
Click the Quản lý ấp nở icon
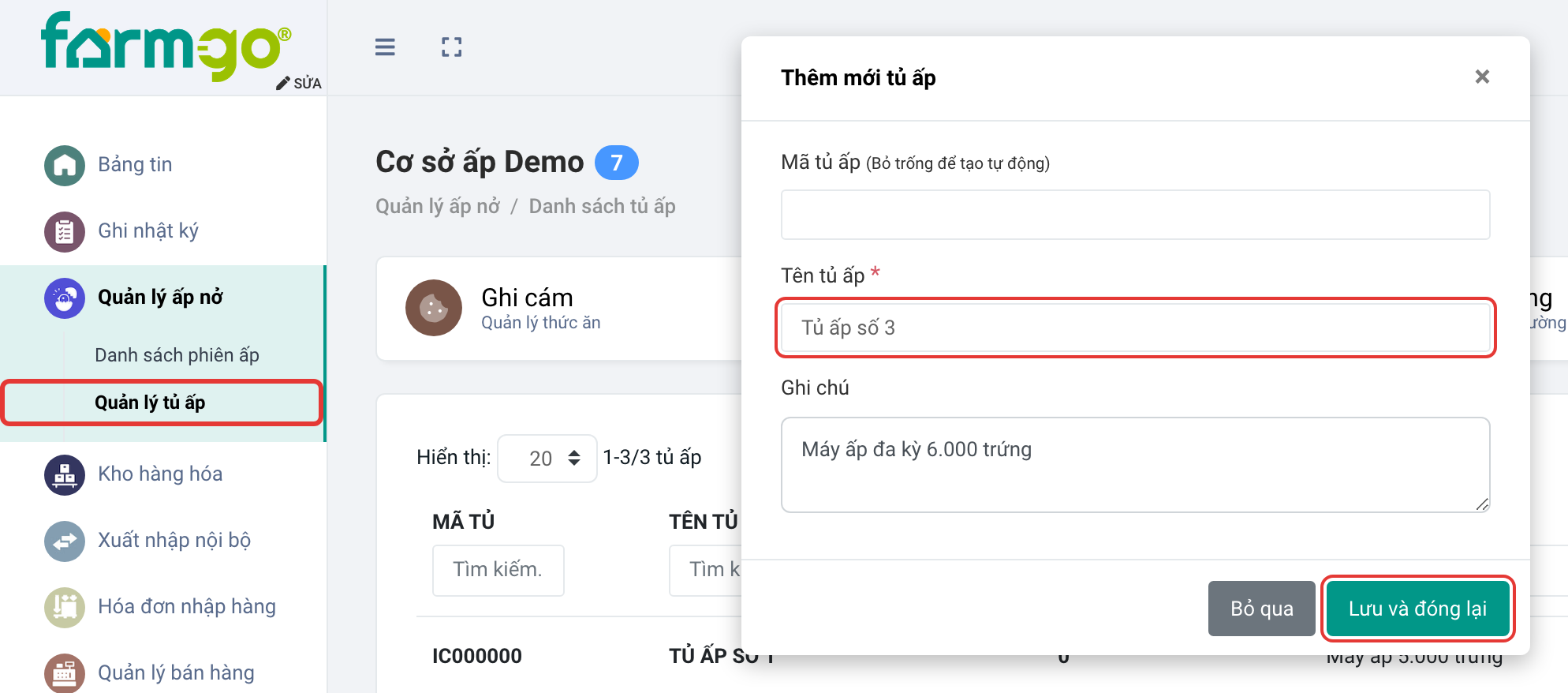coord(65,298)
